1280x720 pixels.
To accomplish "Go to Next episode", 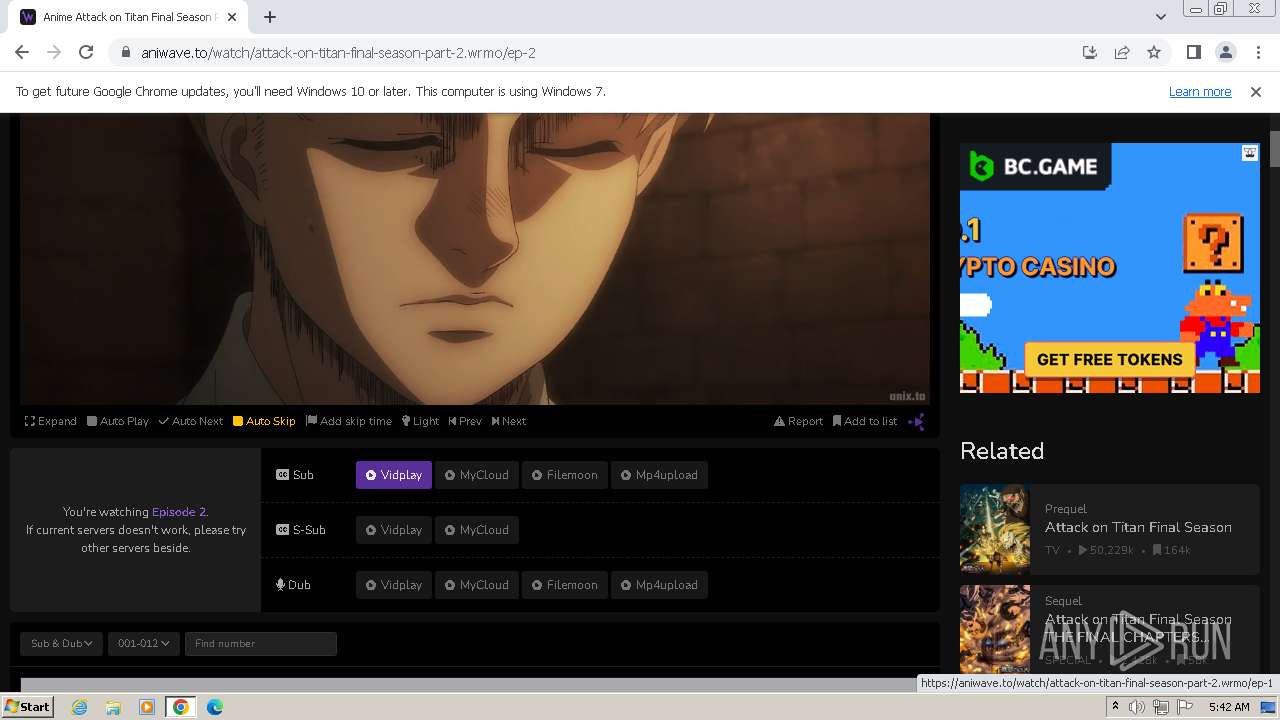I will pyautogui.click(x=509, y=421).
